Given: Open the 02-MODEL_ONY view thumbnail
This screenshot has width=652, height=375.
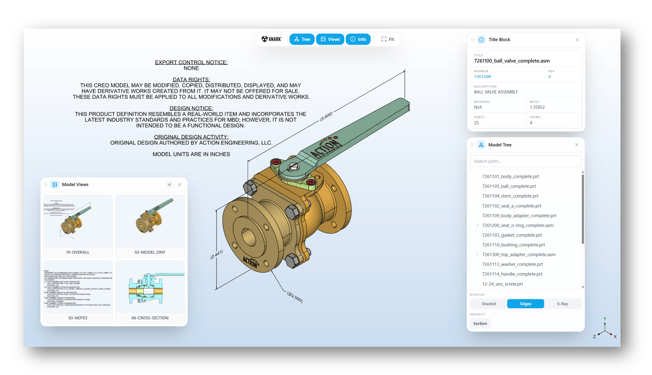Looking at the screenshot, I should pyautogui.click(x=150, y=226).
